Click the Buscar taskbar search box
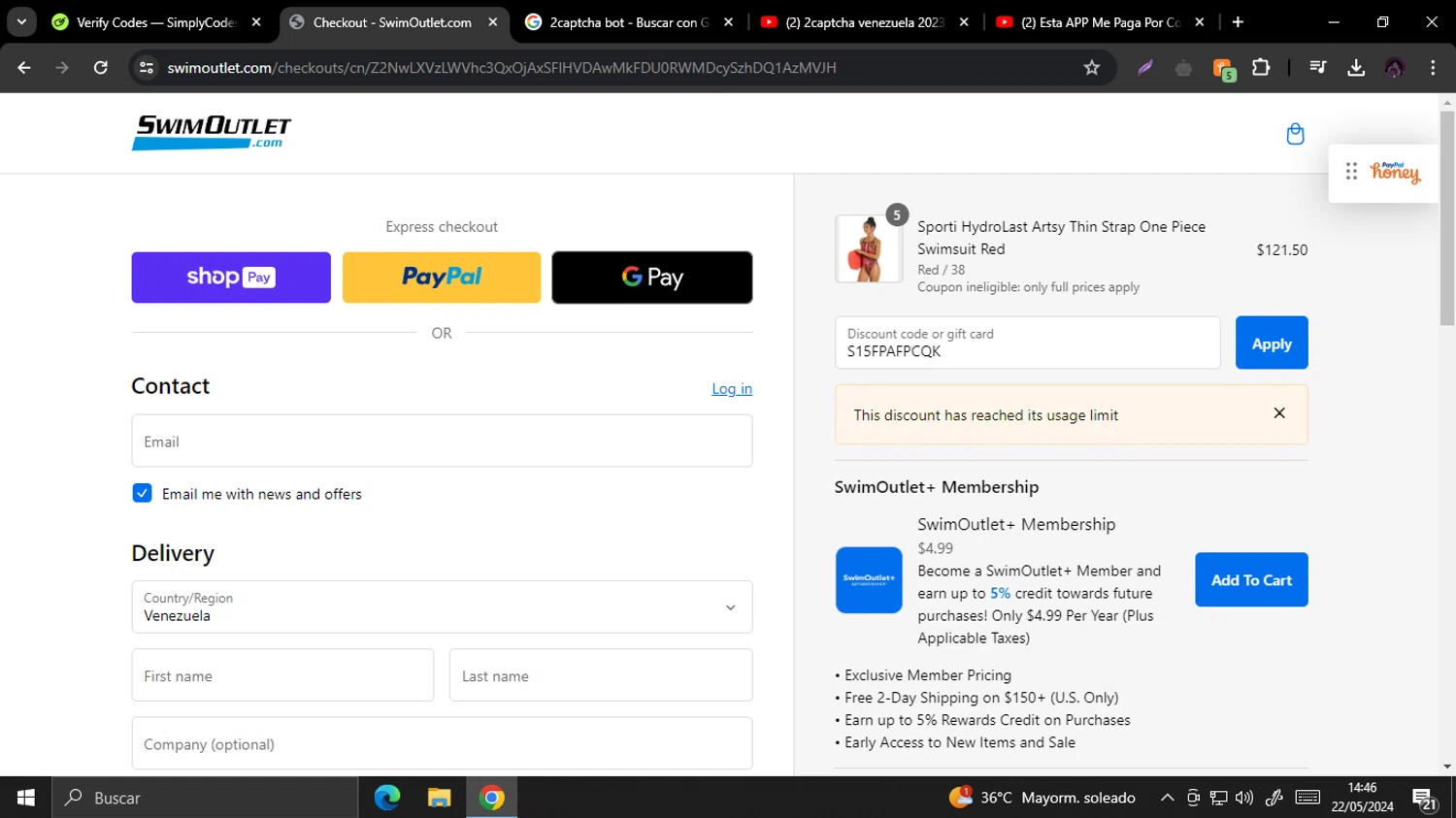1456x818 pixels. (x=205, y=798)
